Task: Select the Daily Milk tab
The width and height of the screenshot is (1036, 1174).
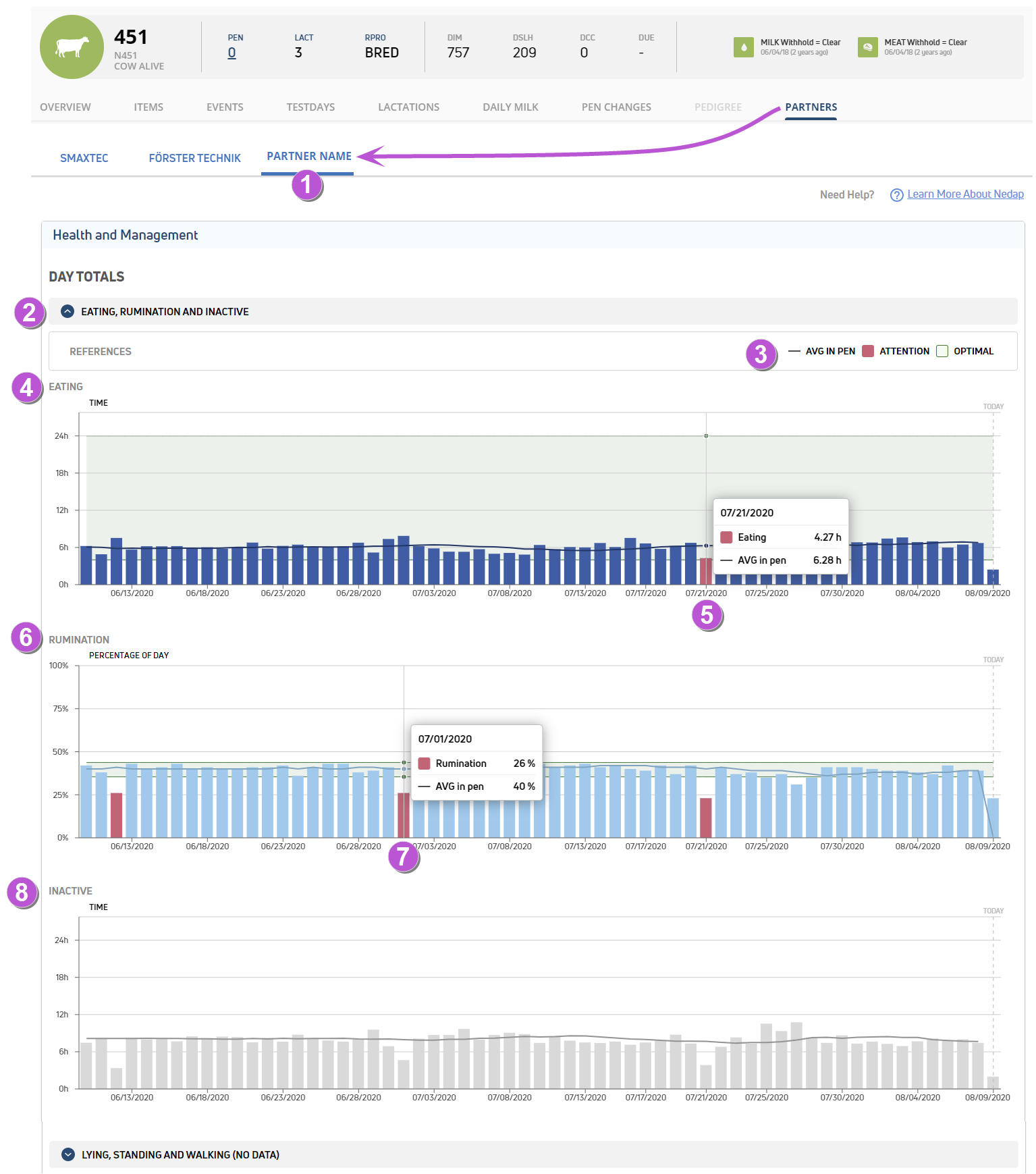Action: [510, 107]
